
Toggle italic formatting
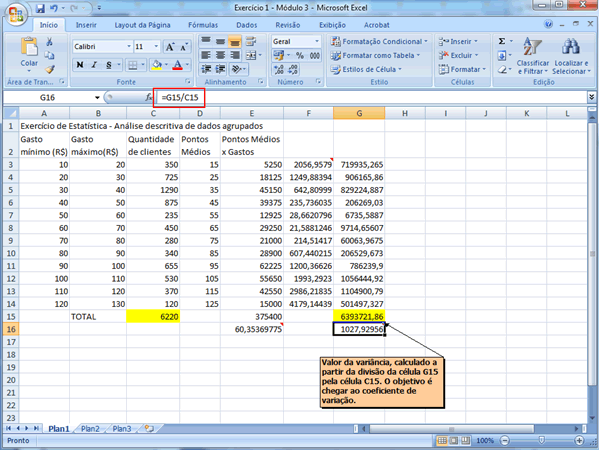coord(93,64)
